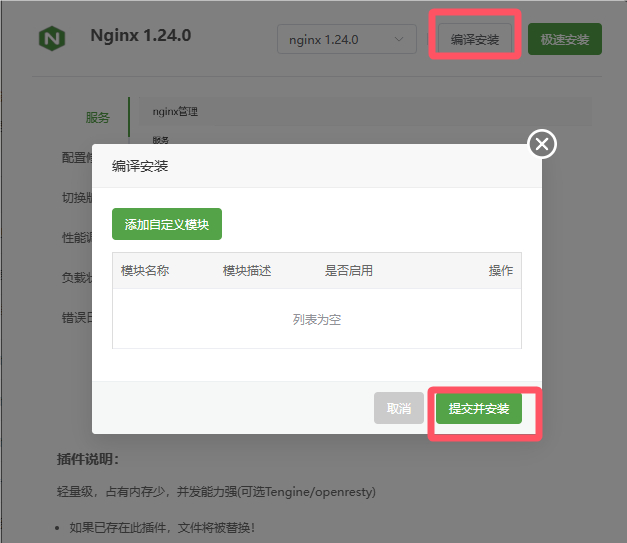Image resolution: width=627 pixels, height=543 pixels.
Task: Click the Nginx 1.24.0 heading text
Action: pos(141,35)
